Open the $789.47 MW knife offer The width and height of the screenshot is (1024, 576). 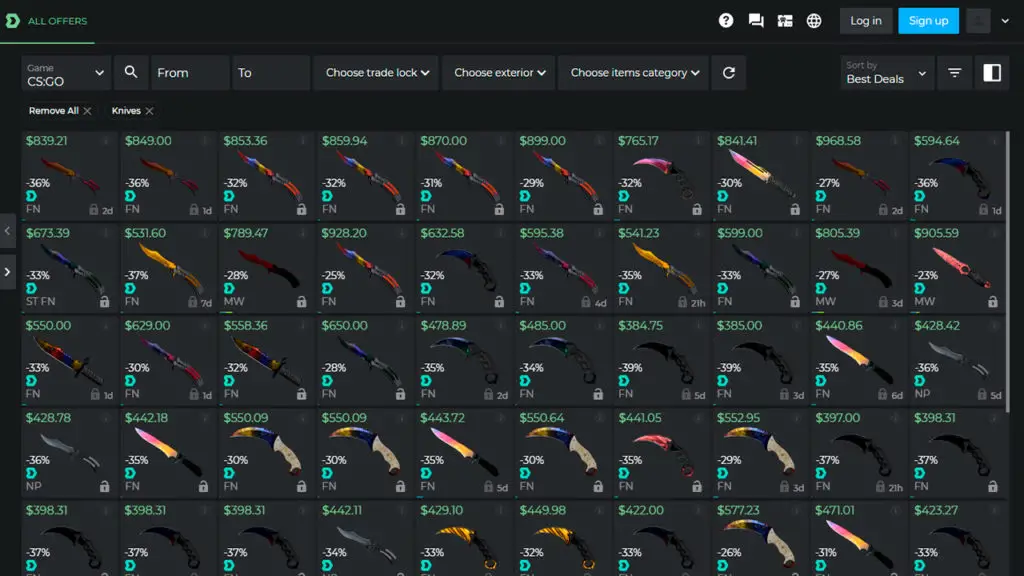click(266, 268)
